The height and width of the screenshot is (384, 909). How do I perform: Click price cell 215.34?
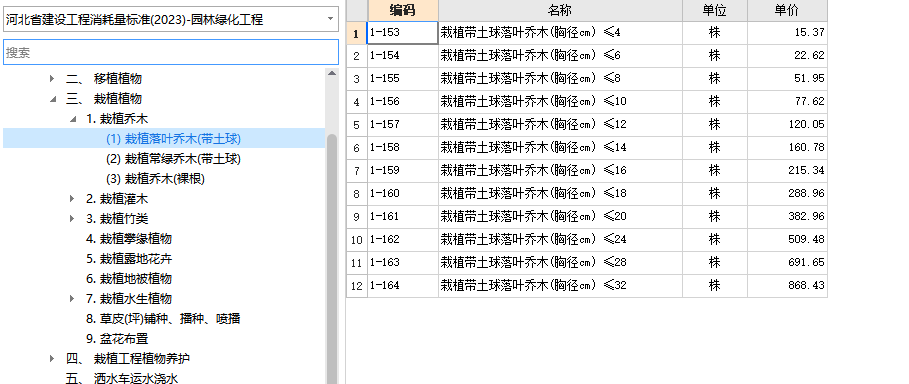[787, 171]
